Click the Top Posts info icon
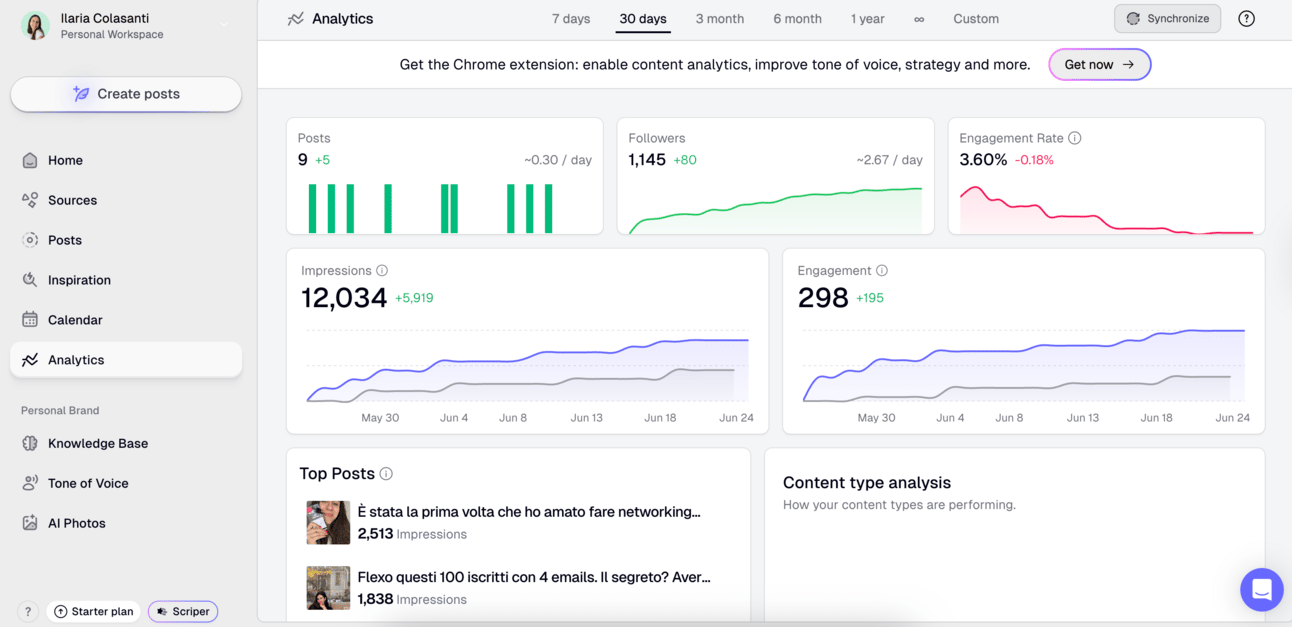The width and height of the screenshot is (1292, 627). coord(386,474)
